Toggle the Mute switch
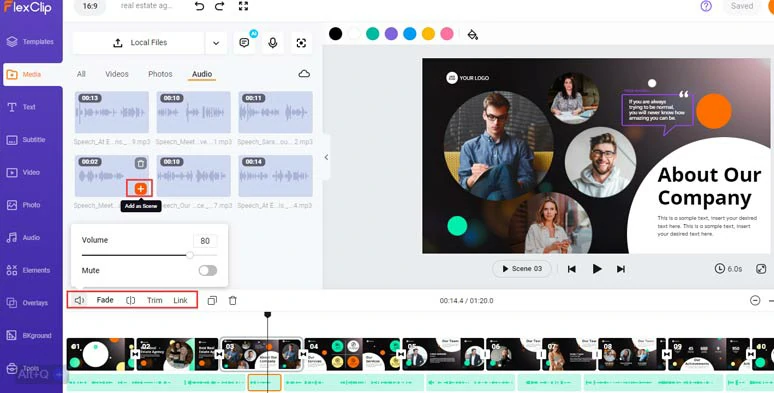Image resolution: width=774 pixels, height=393 pixels. (x=208, y=271)
